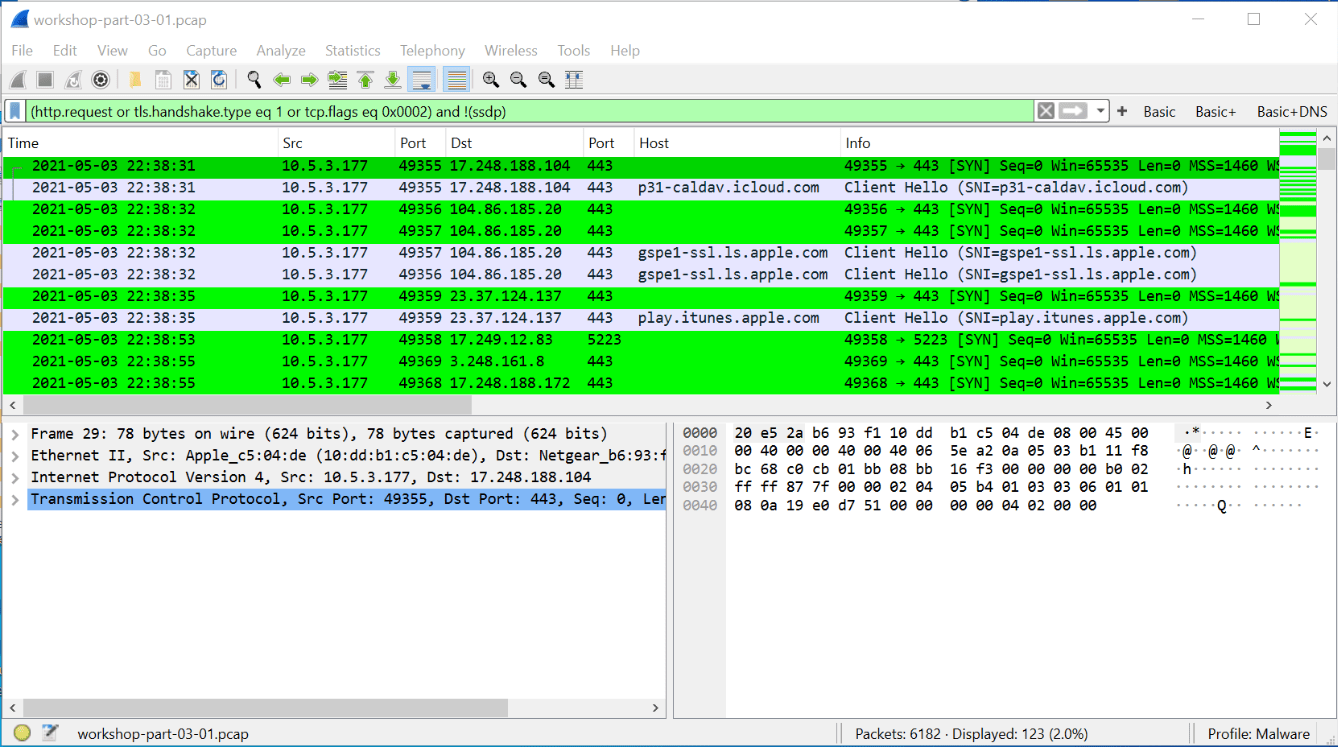Select the SYN packet to port 5223
This screenshot has height=747, width=1338.
coord(641,340)
